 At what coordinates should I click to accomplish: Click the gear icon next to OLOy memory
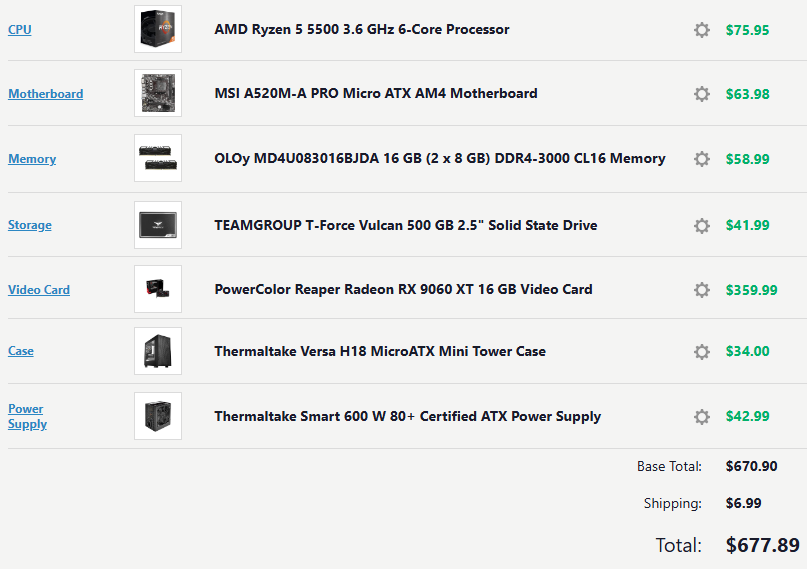tap(702, 159)
